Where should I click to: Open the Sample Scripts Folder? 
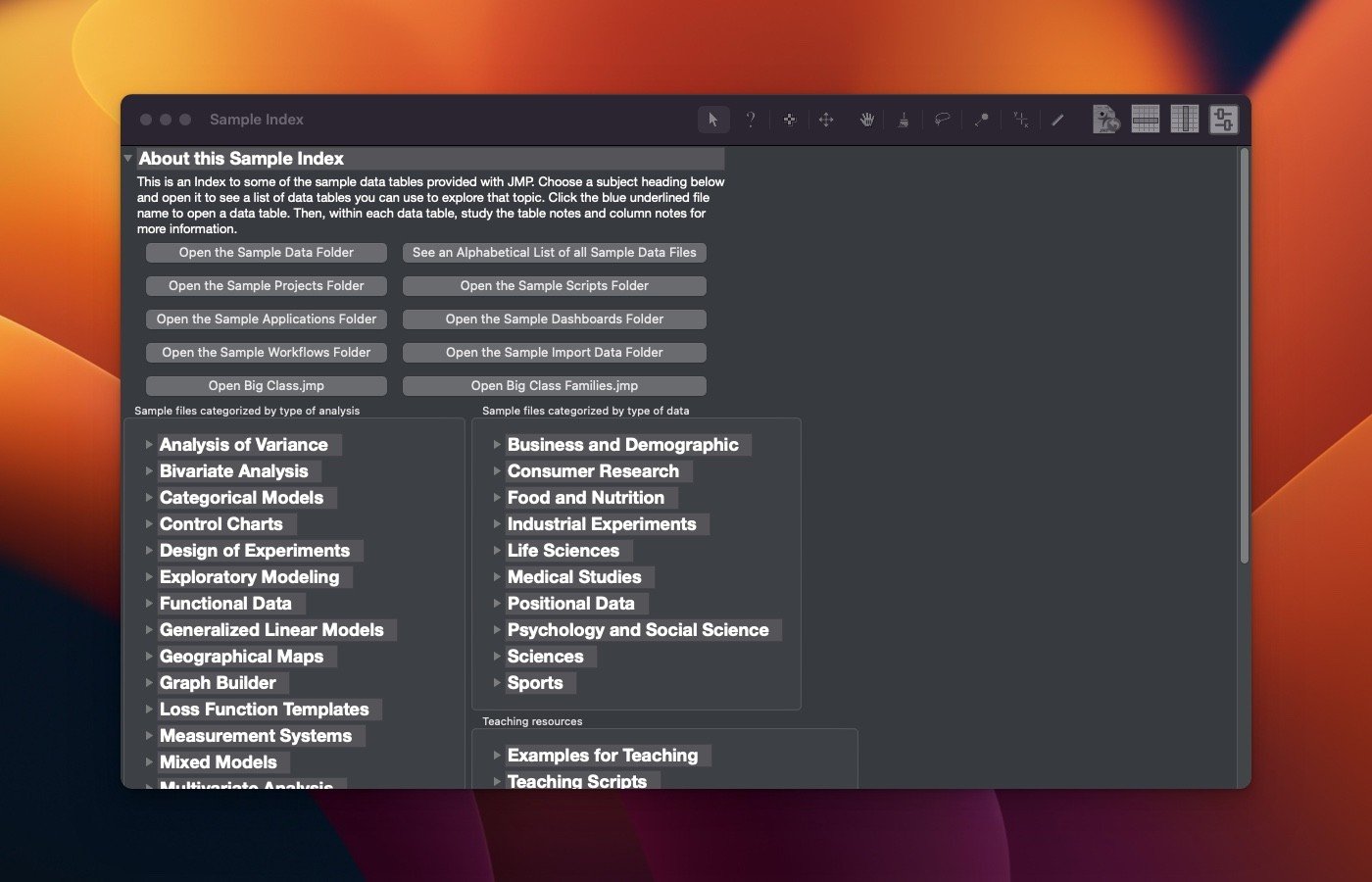click(x=555, y=286)
